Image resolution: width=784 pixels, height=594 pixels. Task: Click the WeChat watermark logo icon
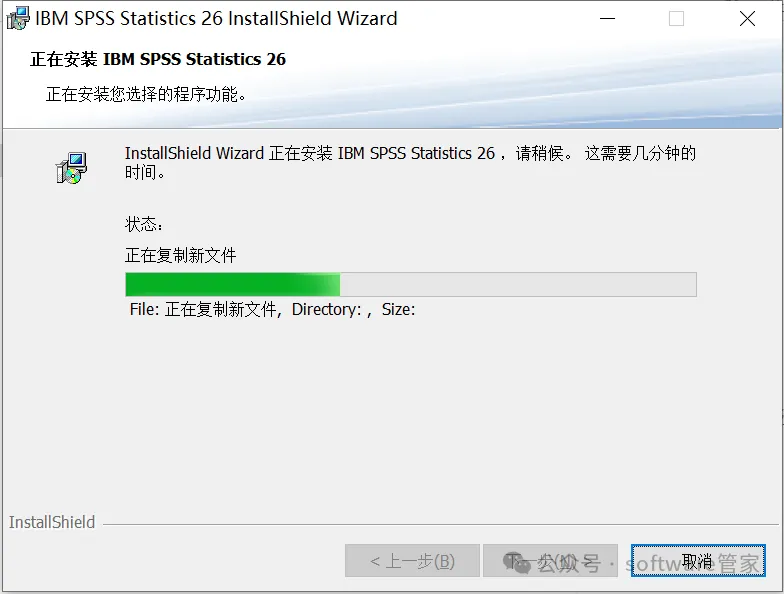pos(517,563)
